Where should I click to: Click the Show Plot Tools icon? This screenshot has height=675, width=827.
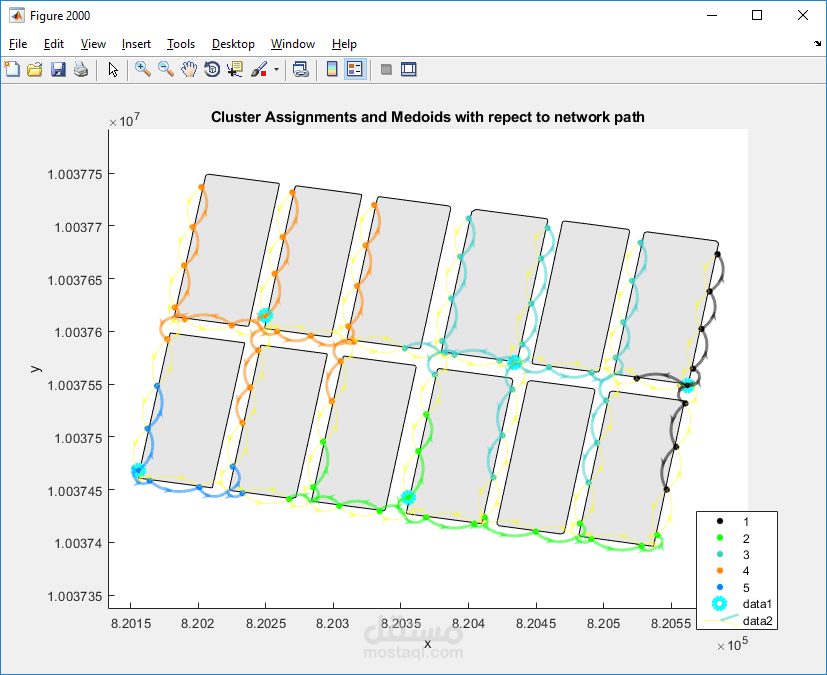pyautogui.click(x=409, y=69)
